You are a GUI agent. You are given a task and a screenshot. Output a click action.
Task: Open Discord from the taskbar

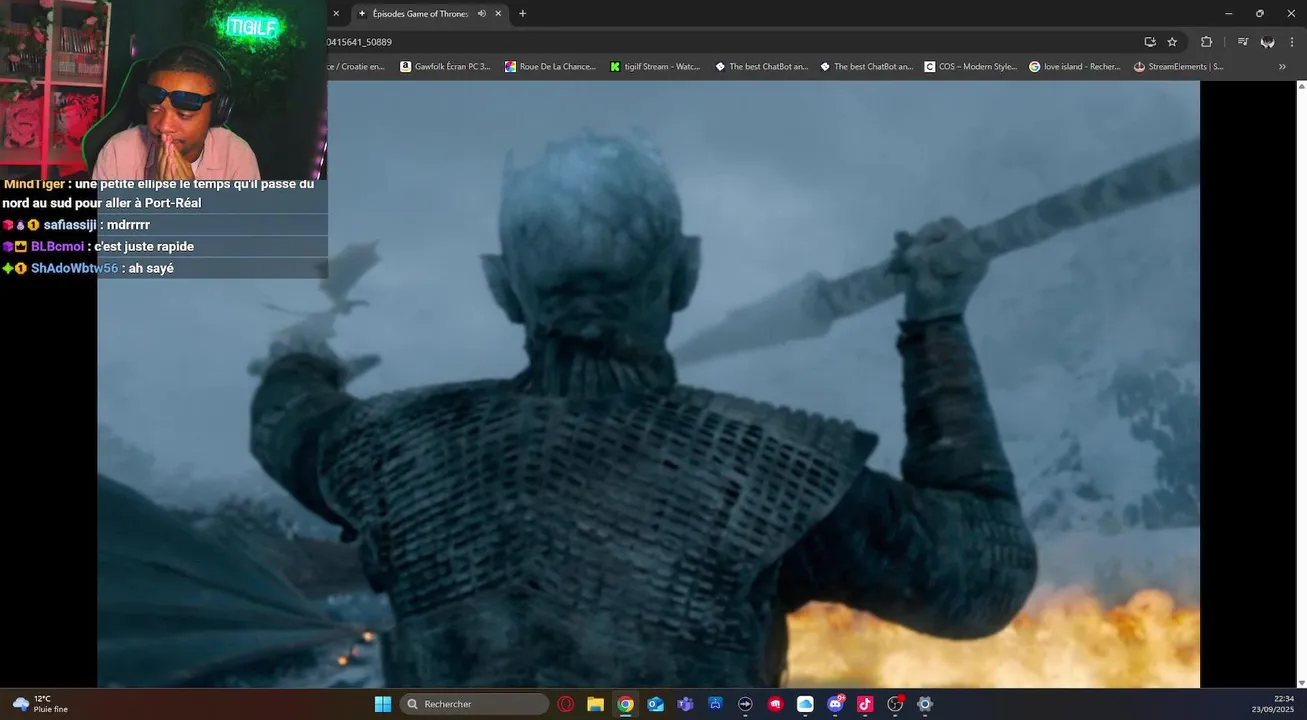click(835, 704)
